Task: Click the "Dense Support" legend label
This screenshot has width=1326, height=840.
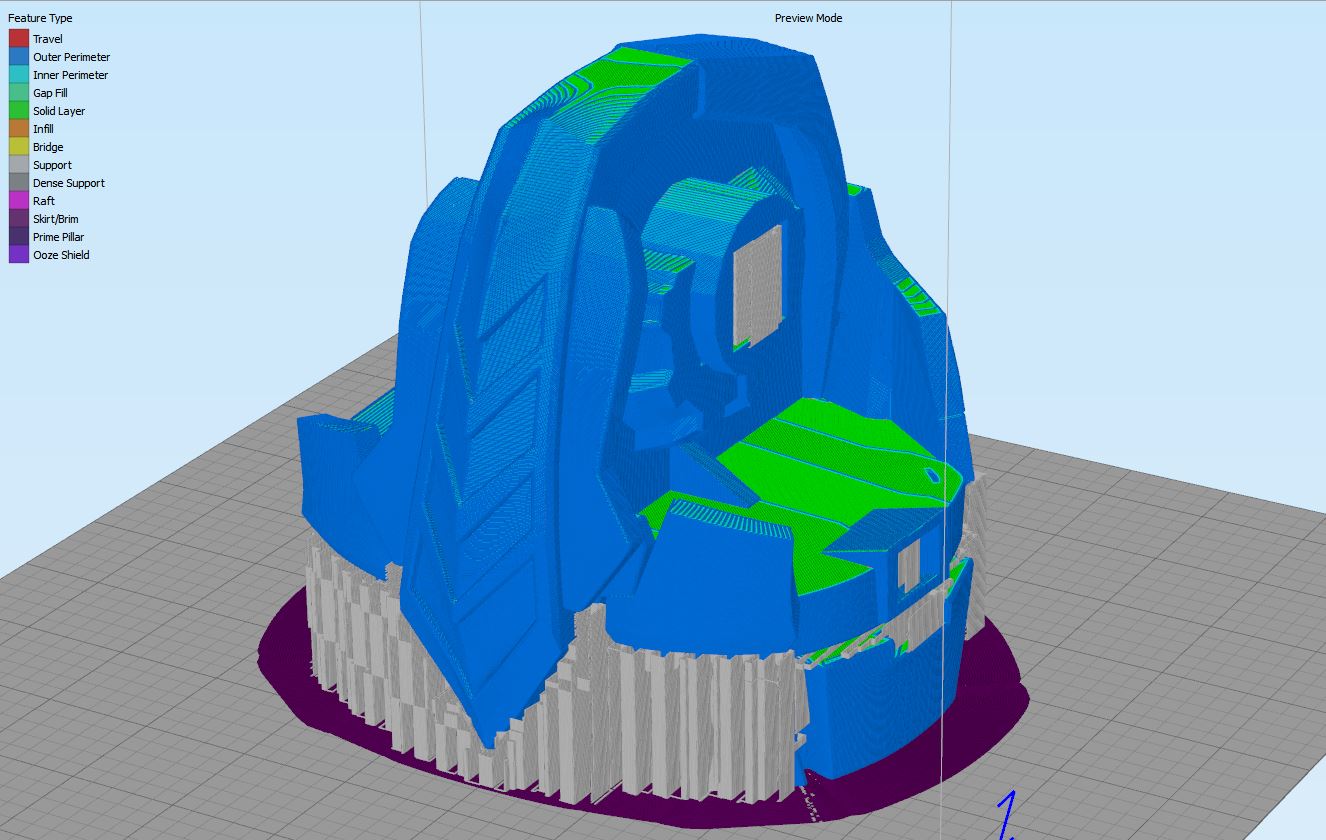Action: click(69, 183)
